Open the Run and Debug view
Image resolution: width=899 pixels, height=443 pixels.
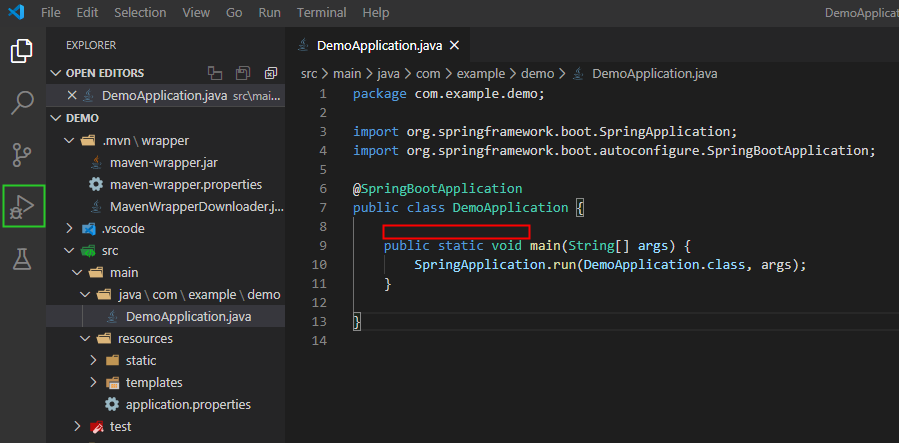pyautogui.click(x=23, y=206)
